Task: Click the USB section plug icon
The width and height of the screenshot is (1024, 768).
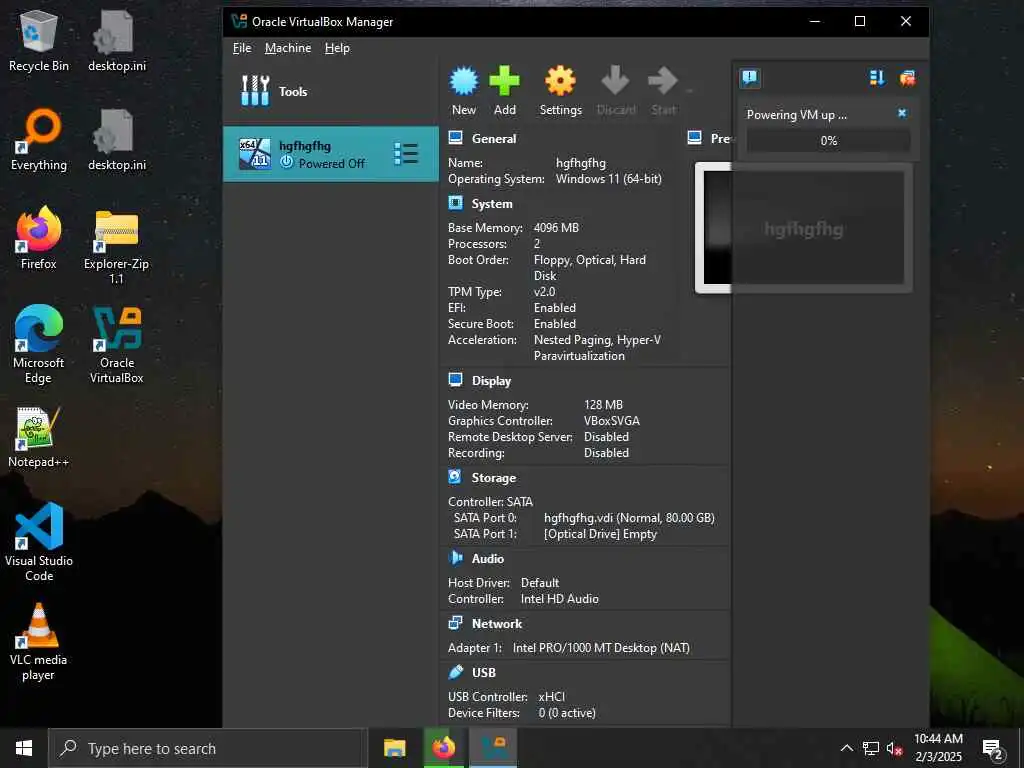Action: click(456, 672)
